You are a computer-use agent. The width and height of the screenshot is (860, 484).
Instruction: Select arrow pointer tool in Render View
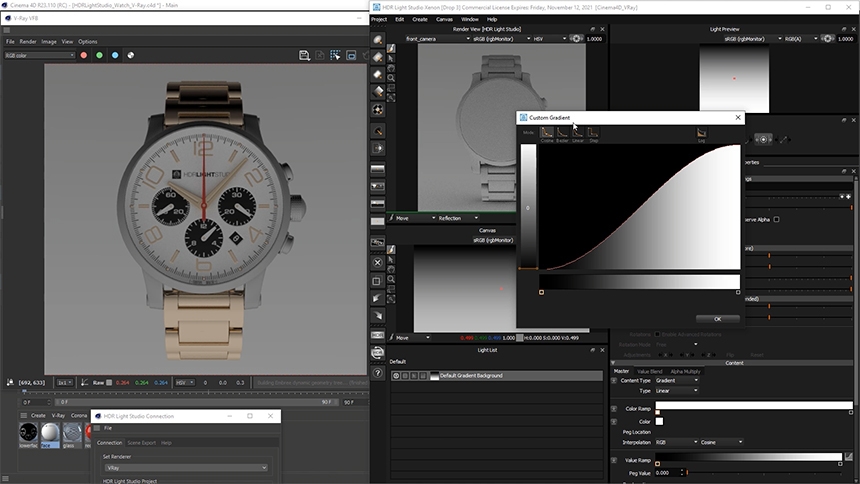point(391,59)
